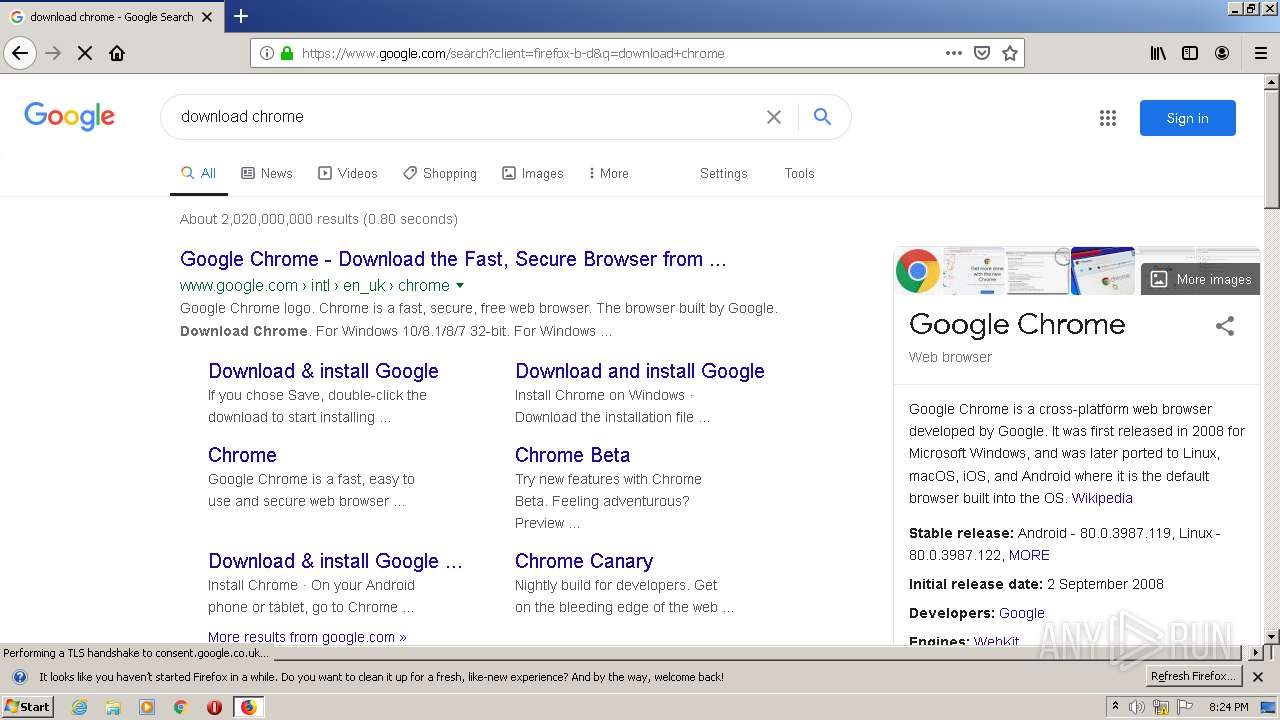This screenshot has width=1280, height=720.
Task: Go back with the browser back arrow
Action: point(20,53)
